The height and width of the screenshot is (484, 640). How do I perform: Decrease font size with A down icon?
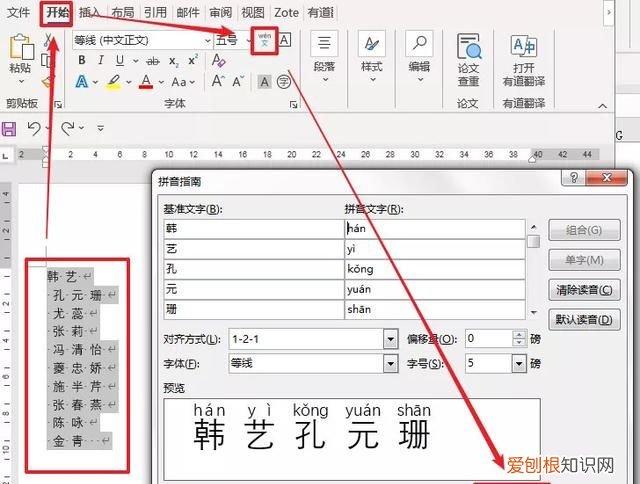coord(238,81)
